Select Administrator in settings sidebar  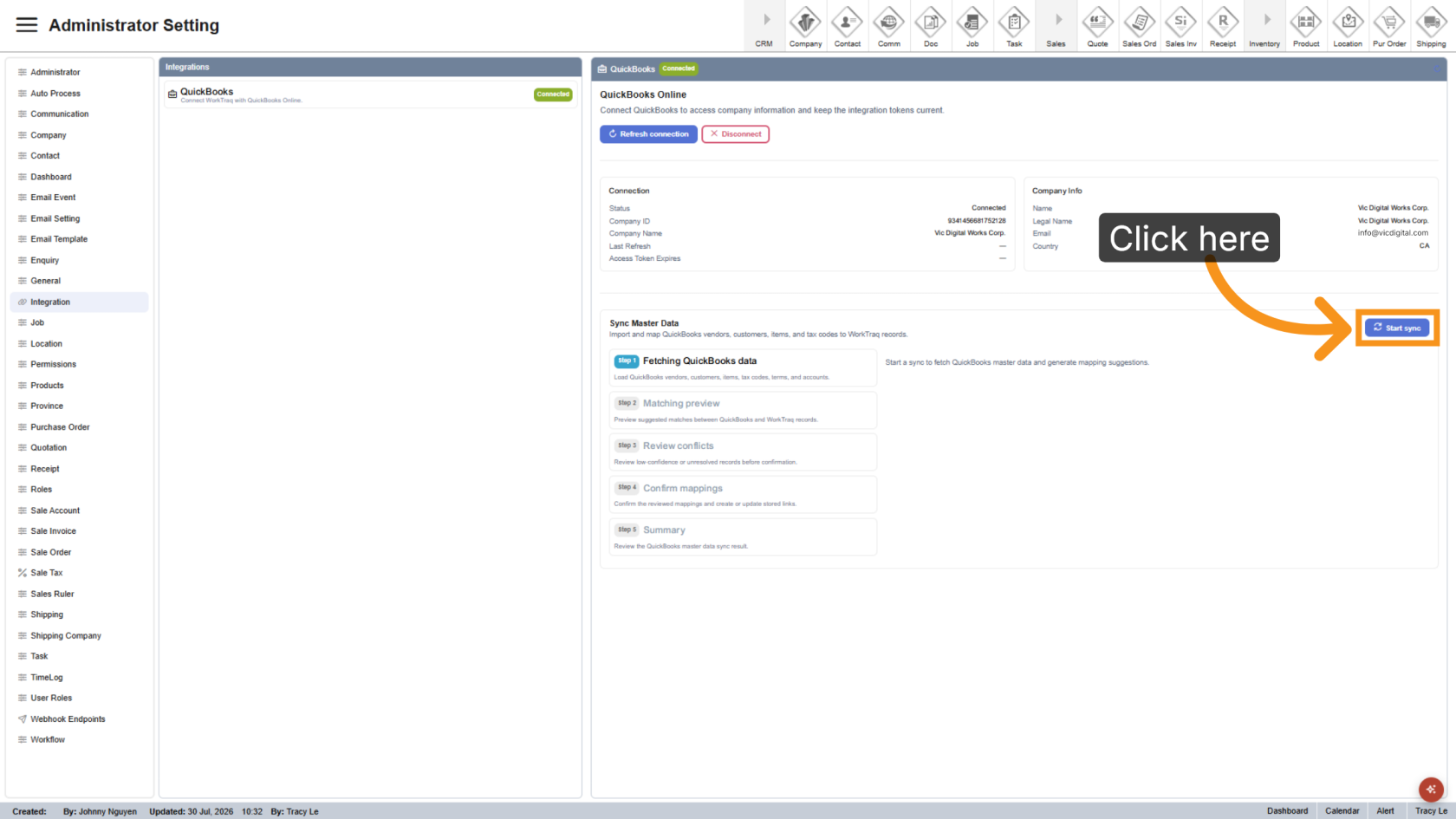point(79,72)
